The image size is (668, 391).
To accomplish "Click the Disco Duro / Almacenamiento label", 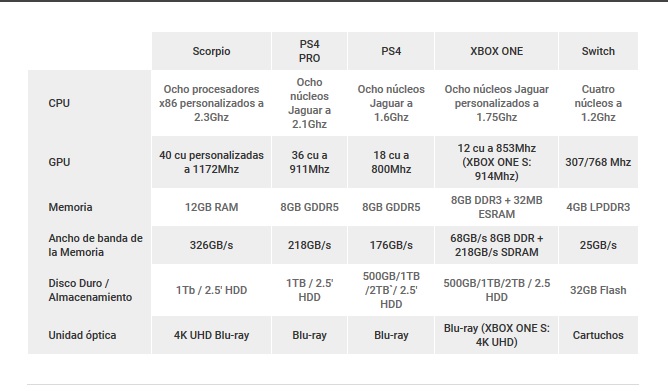I will (89, 290).
